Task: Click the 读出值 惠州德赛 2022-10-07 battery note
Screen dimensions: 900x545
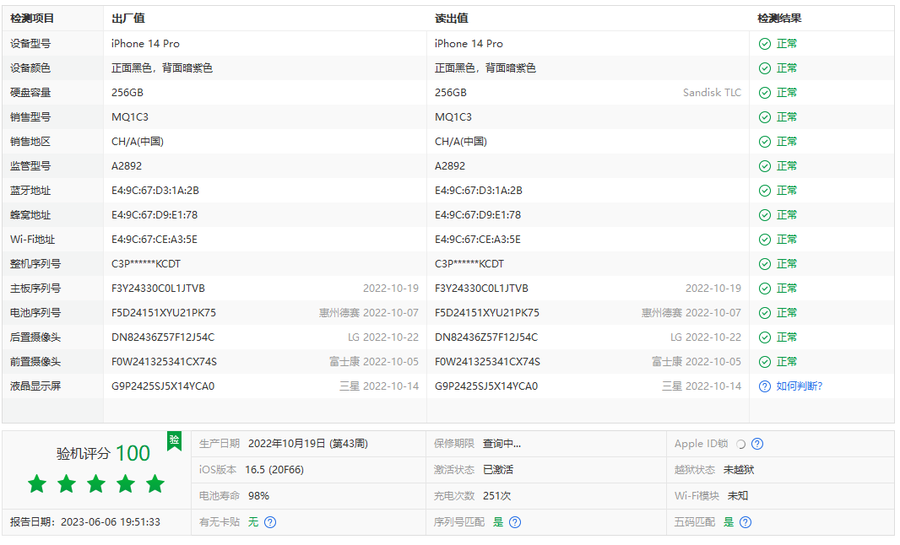Action: click(691, 313)
